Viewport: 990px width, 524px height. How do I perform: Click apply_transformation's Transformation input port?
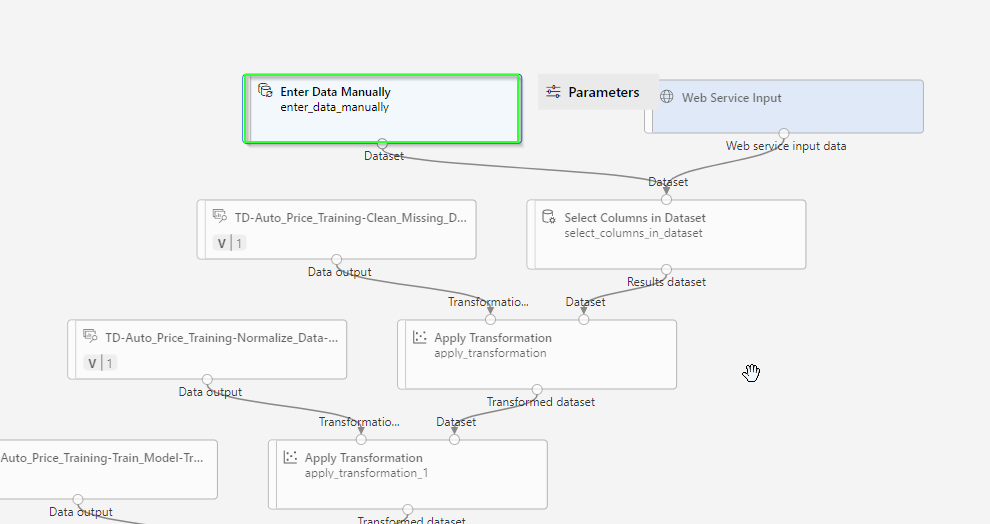[490, 319]
